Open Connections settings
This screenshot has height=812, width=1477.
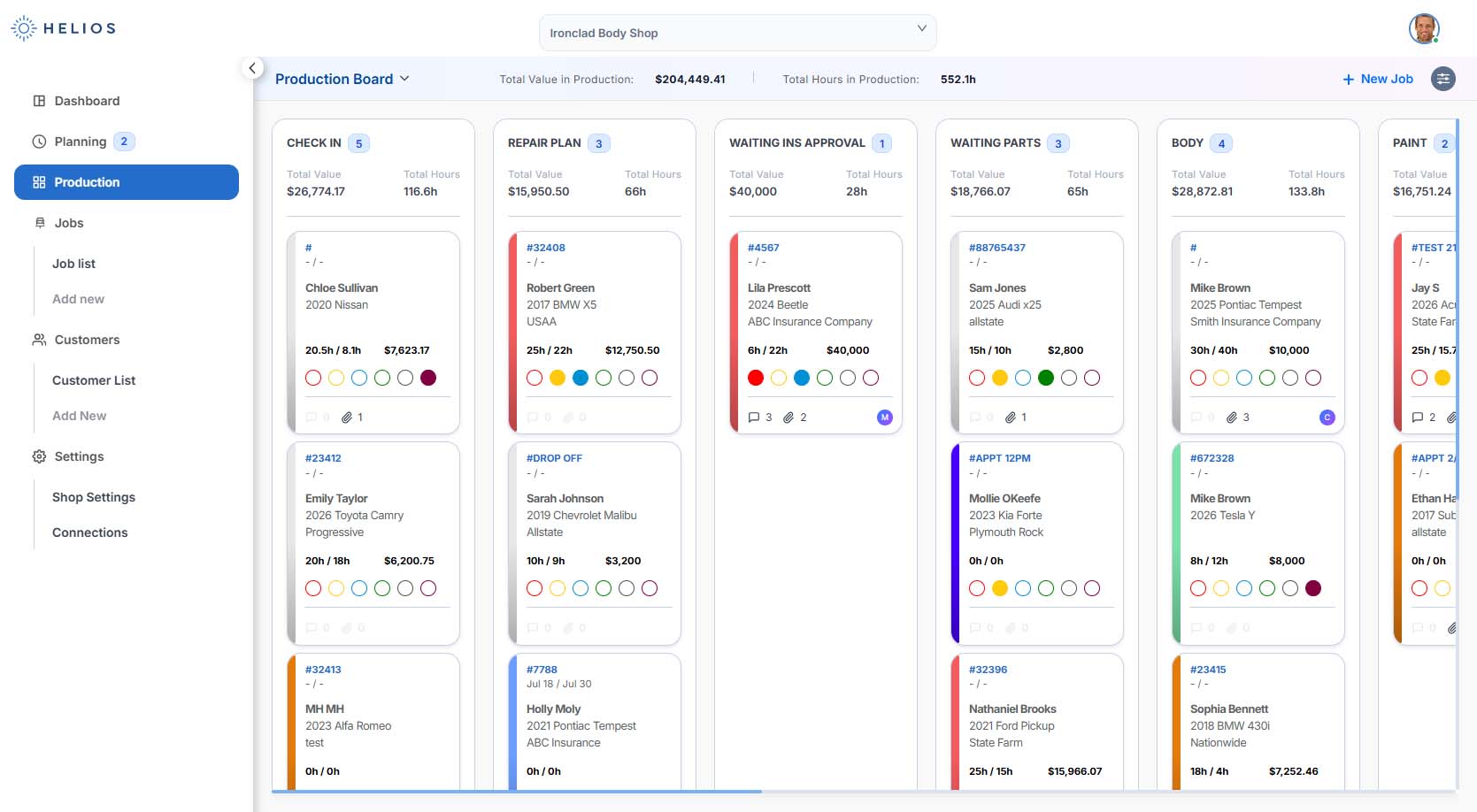click(90, 532)
